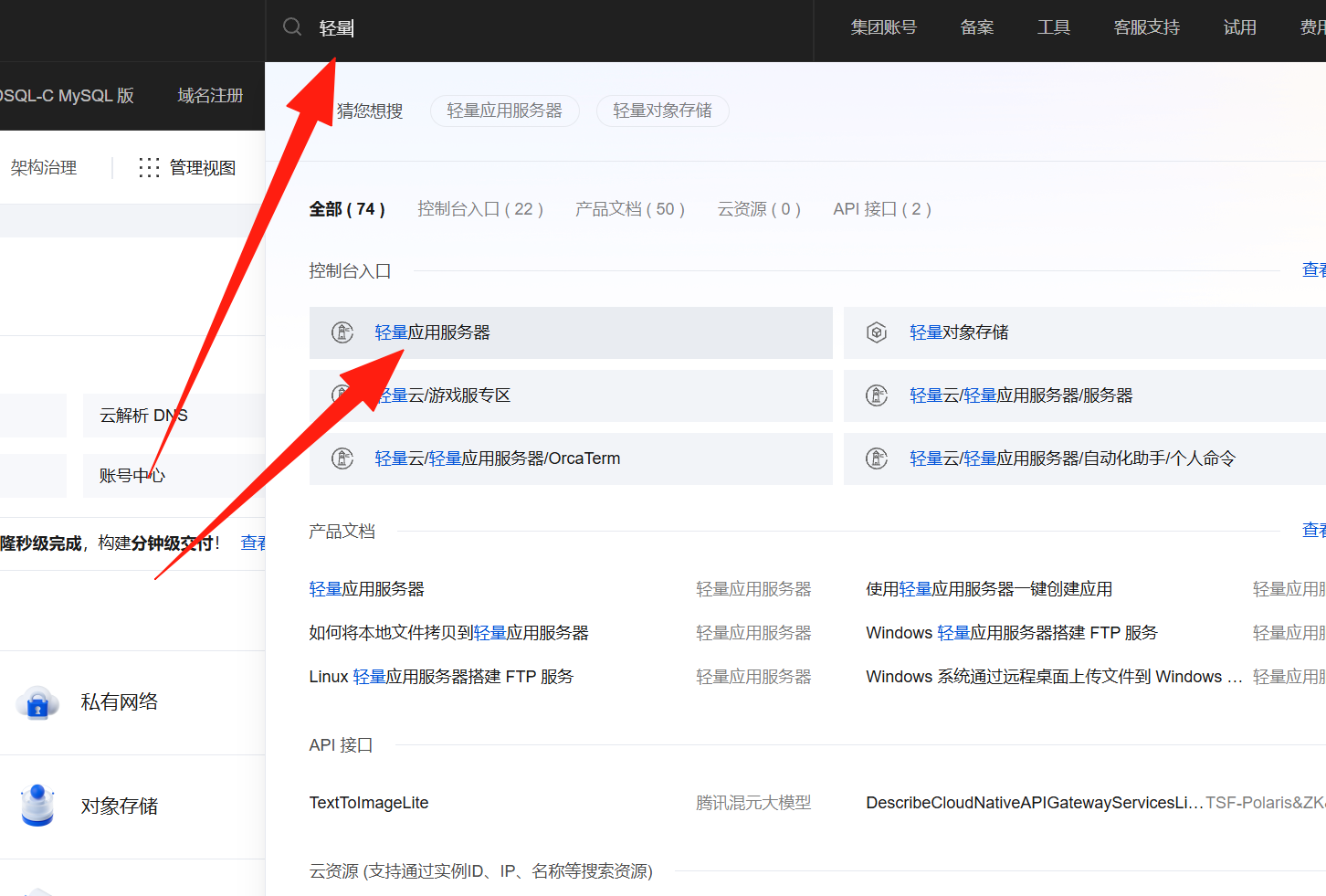
Task: Open Windows 轻量应用服务器搭建 FTP 服务 document
Action: 1012,633
